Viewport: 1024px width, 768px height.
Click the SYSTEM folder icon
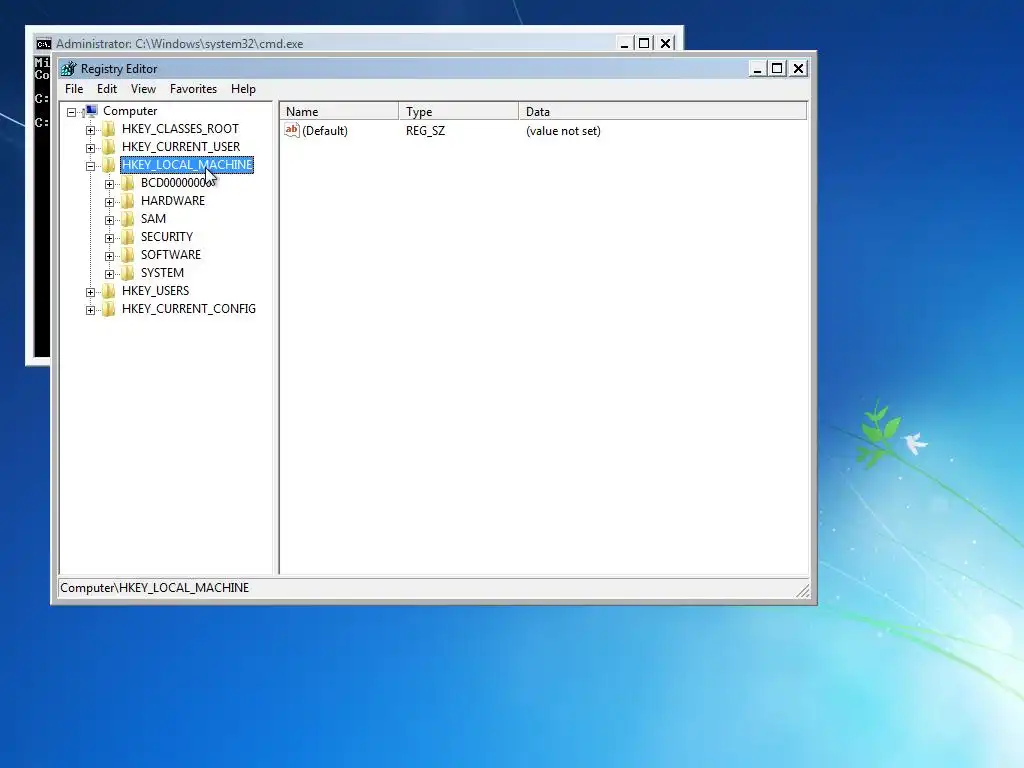pos(128,273)
